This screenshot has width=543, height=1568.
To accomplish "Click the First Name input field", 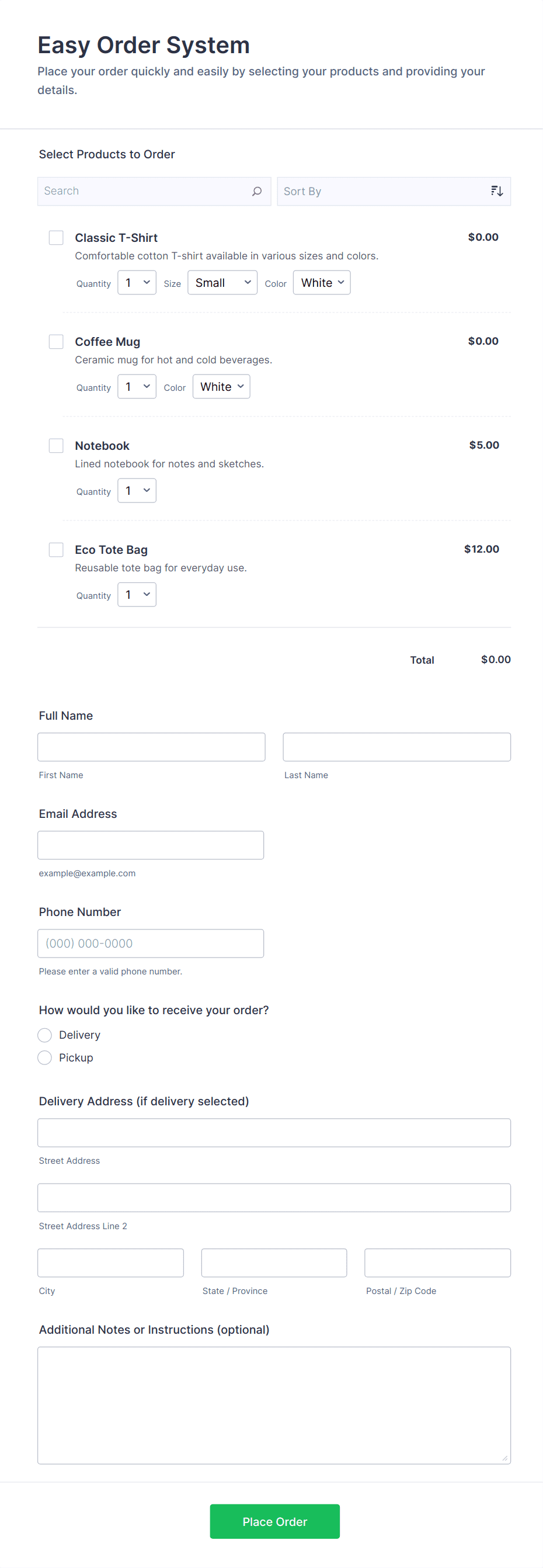I will (x=151, y=746).
